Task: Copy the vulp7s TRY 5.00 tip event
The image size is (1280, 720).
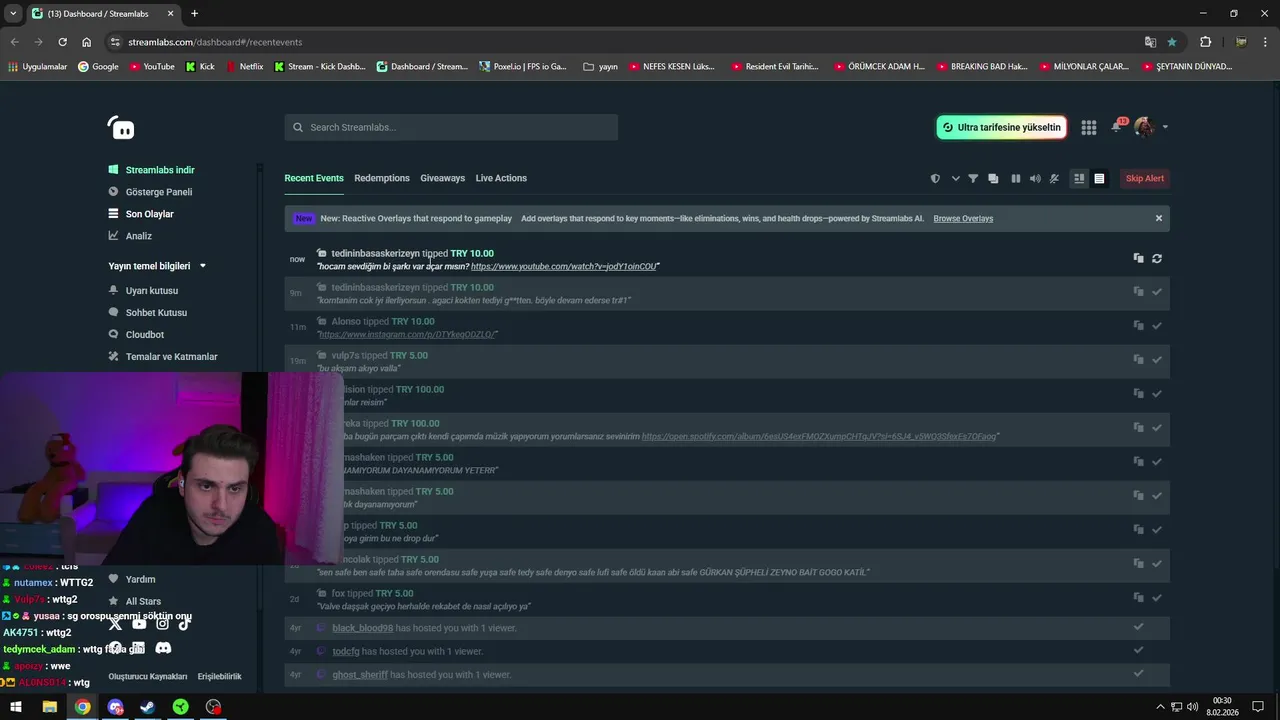Action: (x=1138, y=360)
